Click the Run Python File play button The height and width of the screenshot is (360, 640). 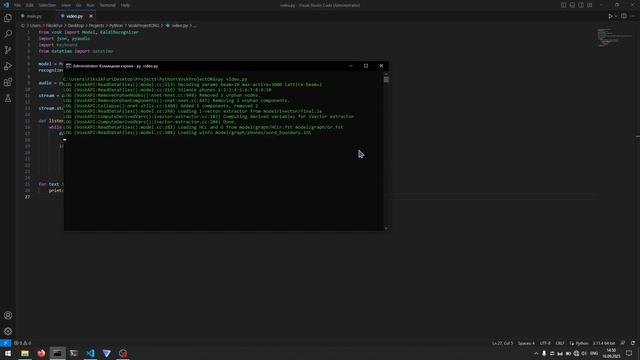click(610, 16)
